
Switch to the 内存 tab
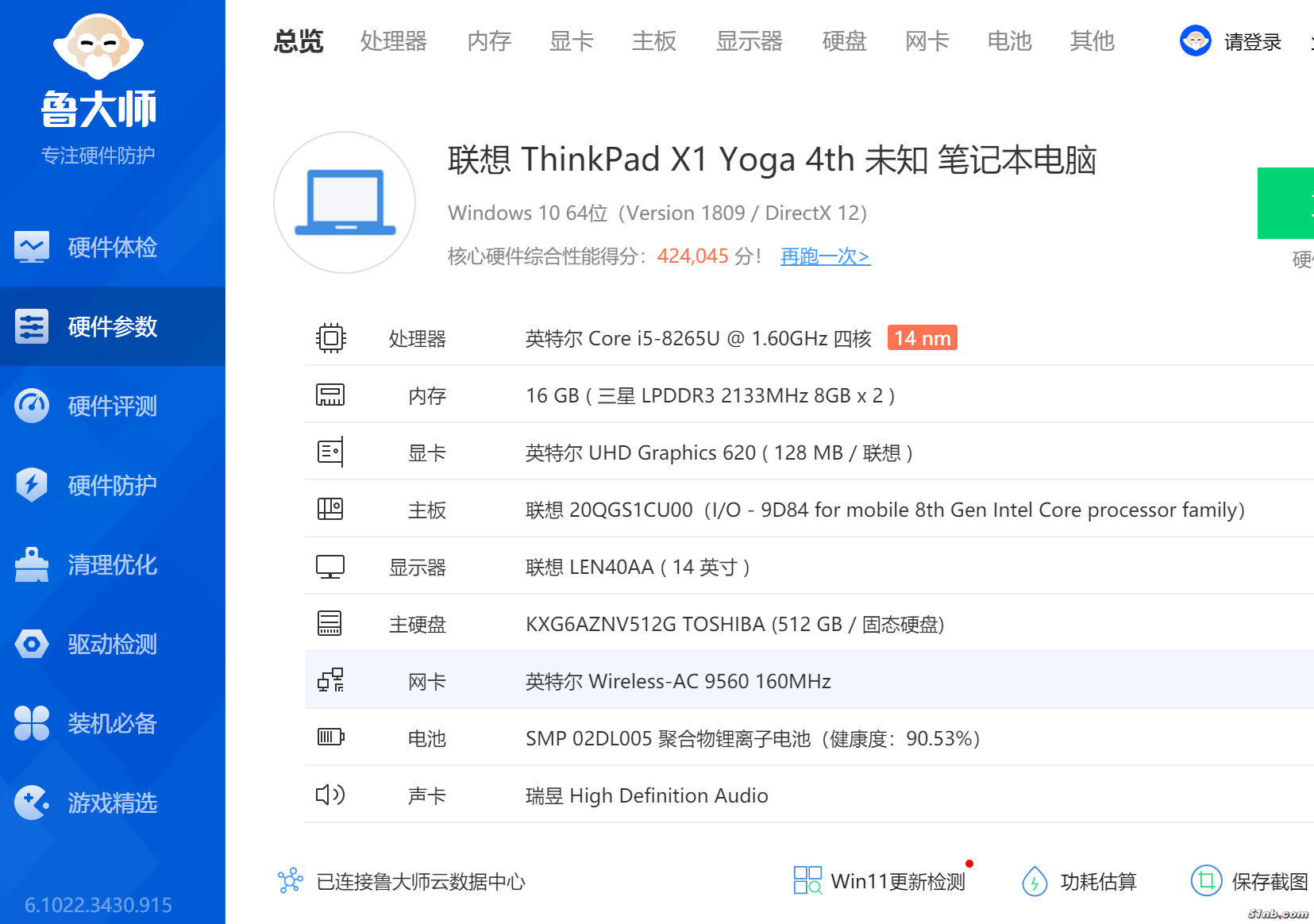pyautogui.click(x=489, y=40)
